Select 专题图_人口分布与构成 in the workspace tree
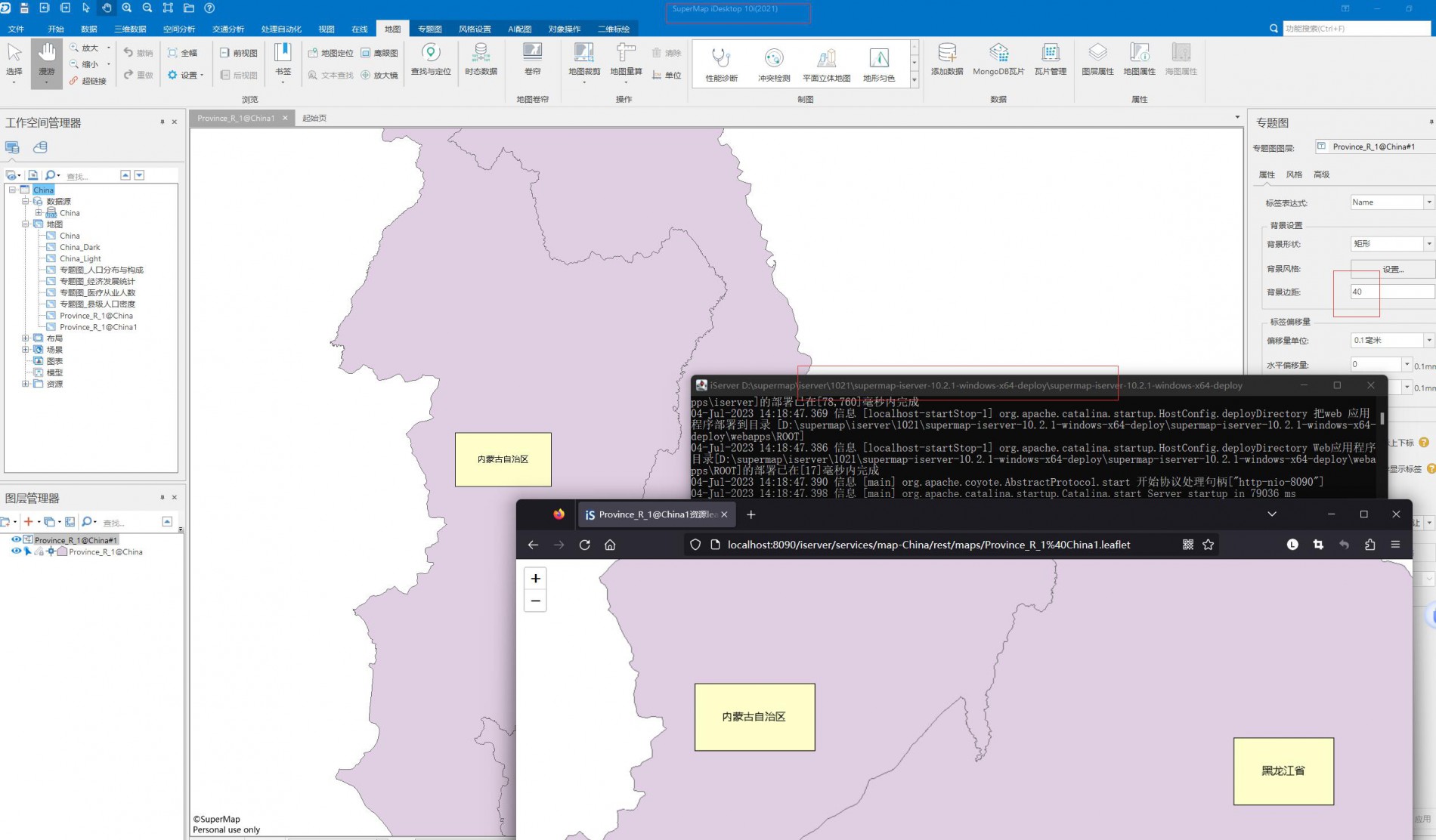Screen dimensions: 1436x840 pos(101,270)
